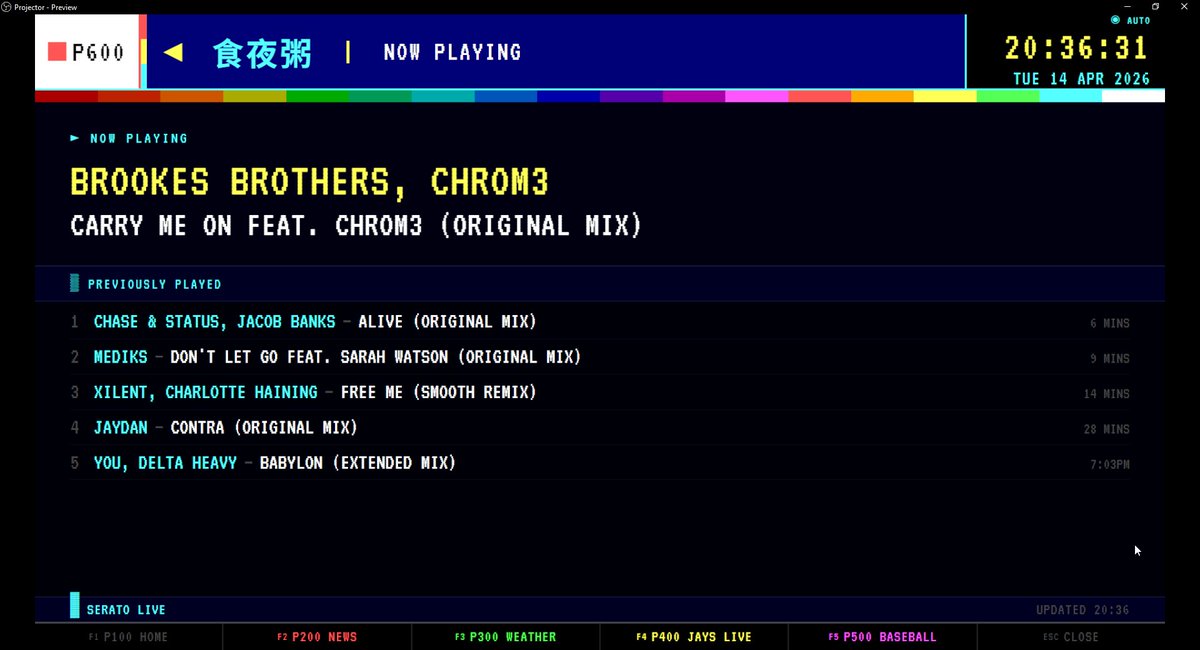Go to P100 HOME page
Screen dimensions: 1200x650
click(128, 637)
